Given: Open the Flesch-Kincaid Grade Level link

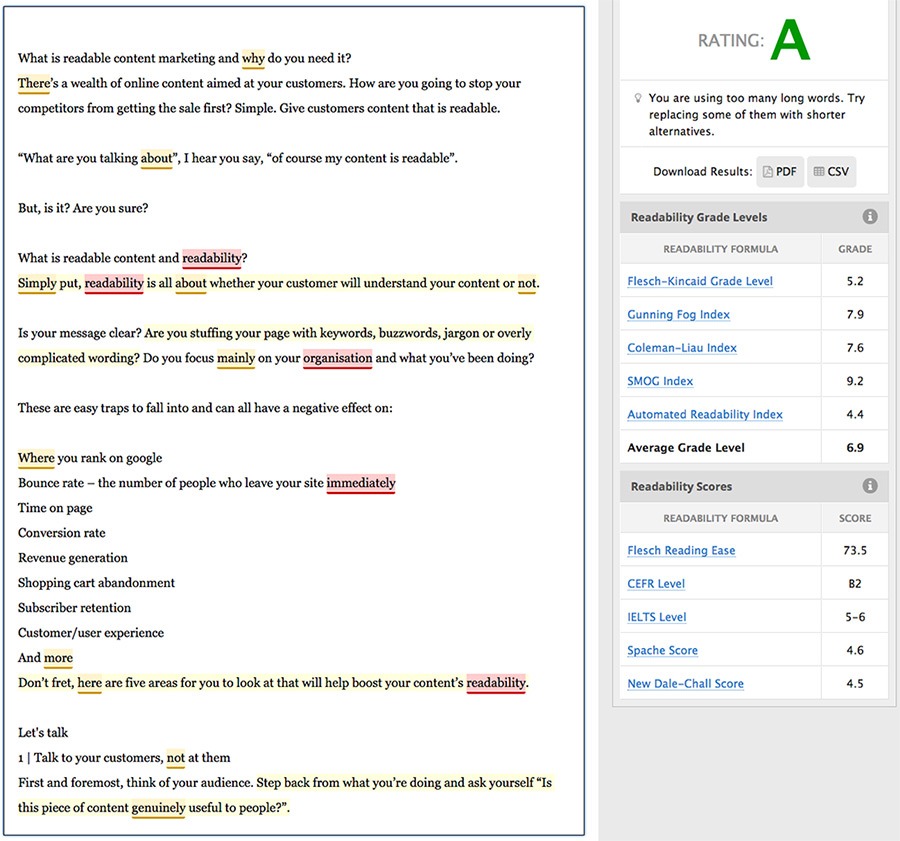Looking at the screenshot, I should click(x=699, y=281).
